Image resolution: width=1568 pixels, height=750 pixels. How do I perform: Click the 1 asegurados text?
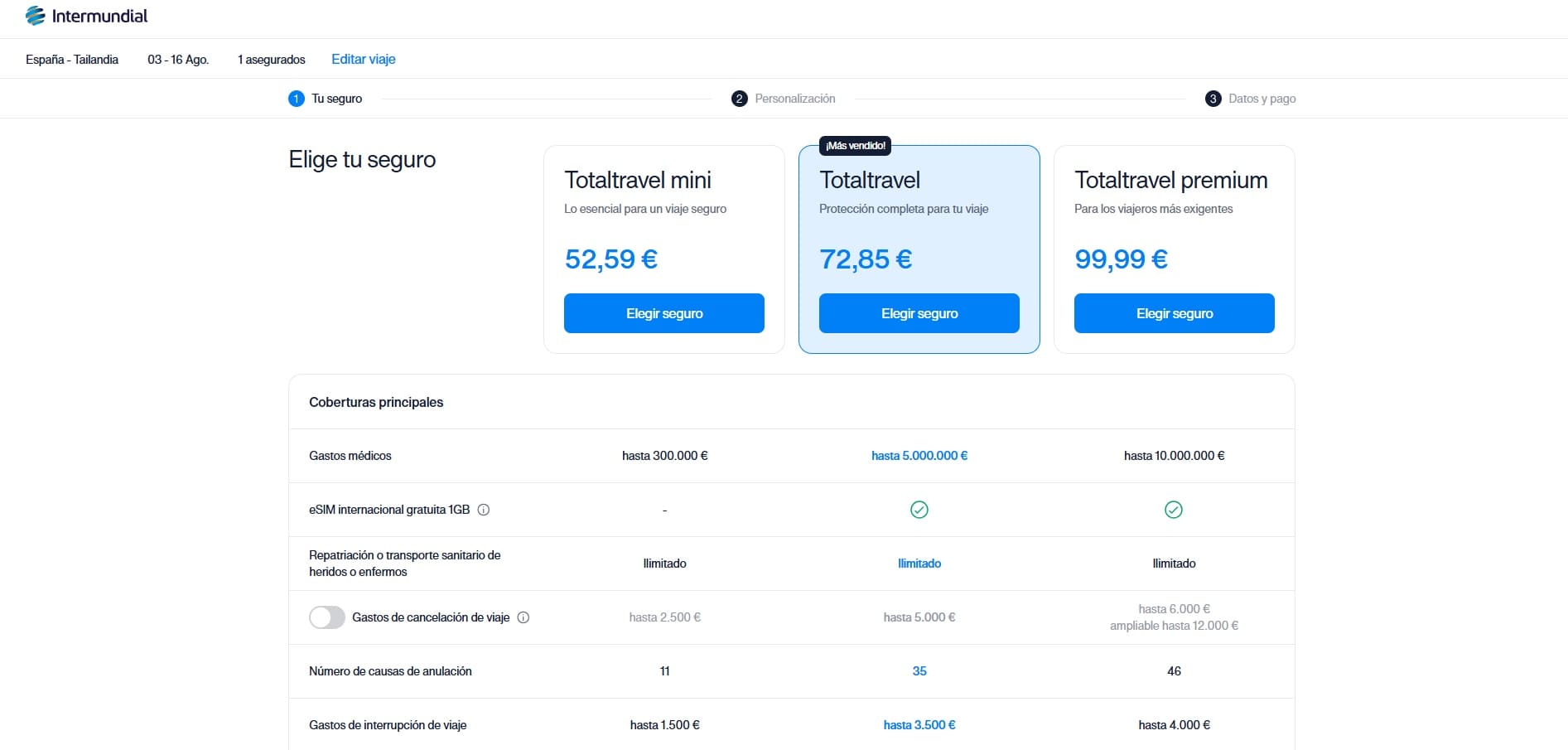click(272, 60)
